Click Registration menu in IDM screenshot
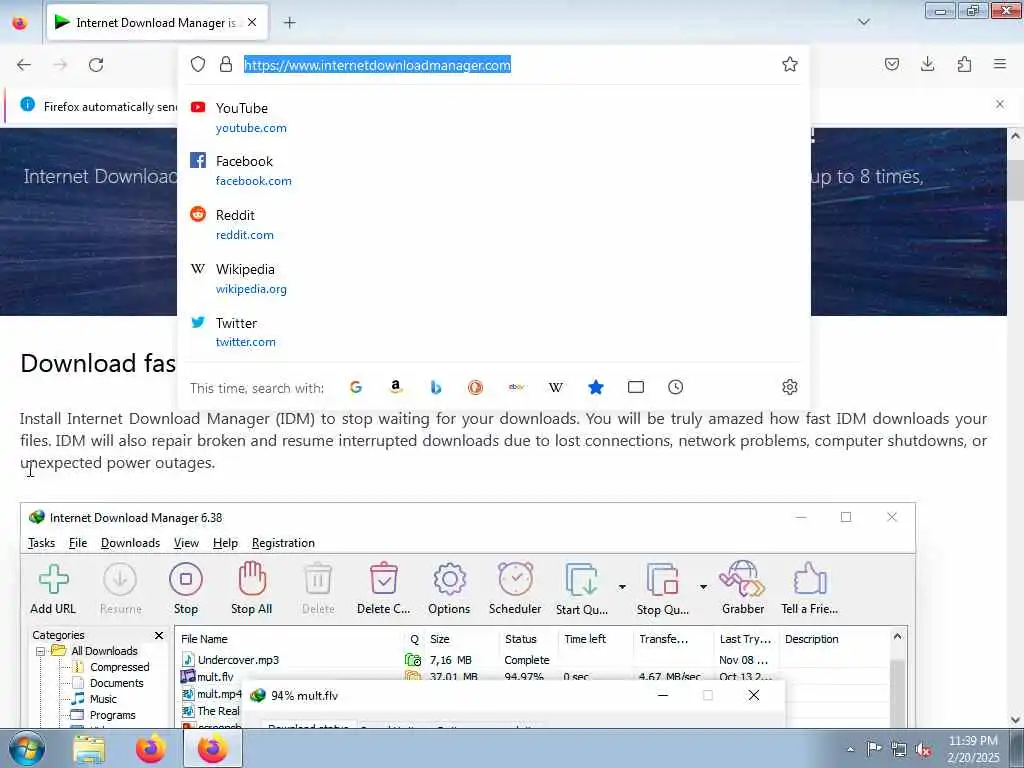The height and width of the screenshot is (768, 1024). 283,543
